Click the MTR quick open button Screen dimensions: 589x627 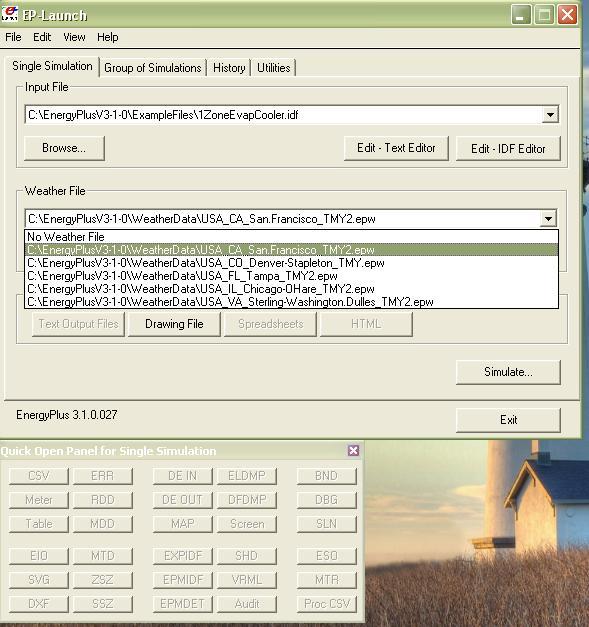[327, 580]
